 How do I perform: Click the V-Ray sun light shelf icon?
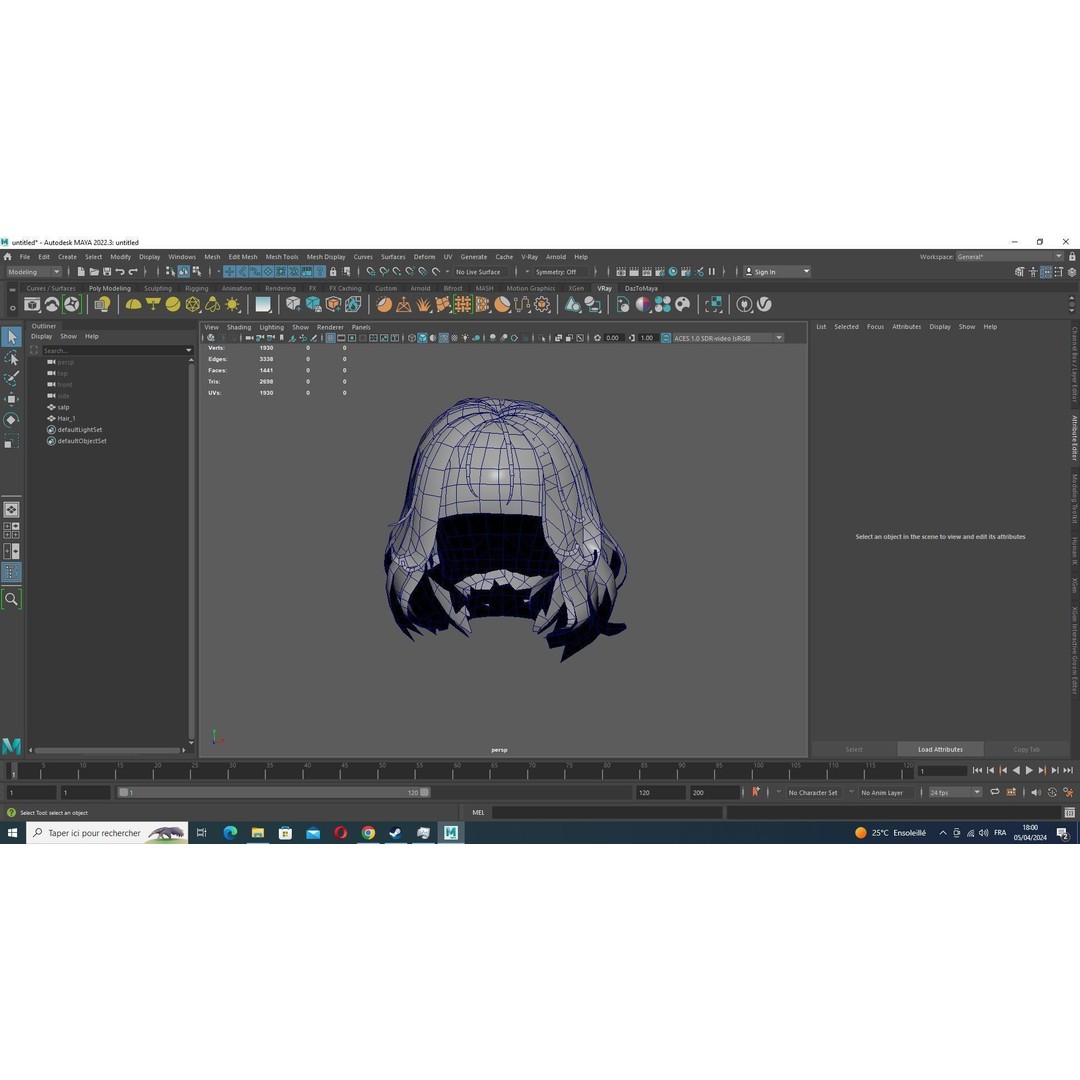click(x=233, y=304)
